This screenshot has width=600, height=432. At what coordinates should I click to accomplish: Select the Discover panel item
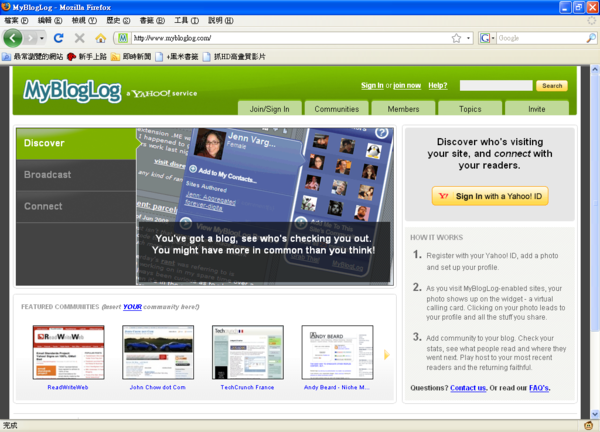tap(76, 143)
